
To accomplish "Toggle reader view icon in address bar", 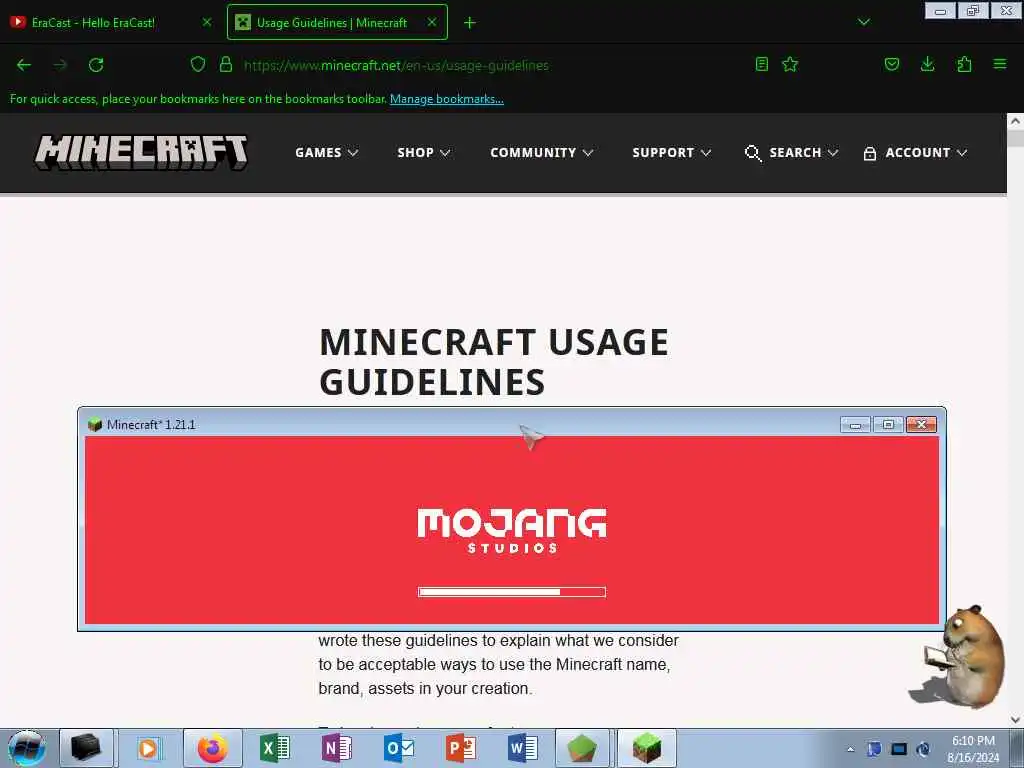I will point(761,64).
